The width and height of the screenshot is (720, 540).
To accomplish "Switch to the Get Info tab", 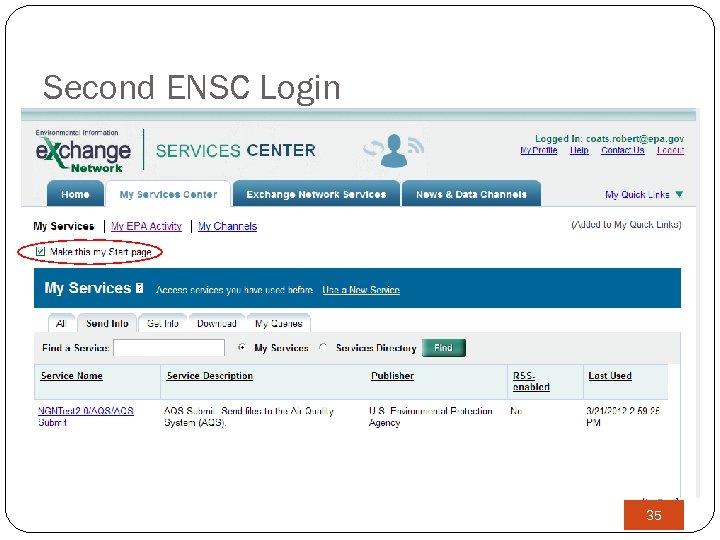I will coord(163,323).
